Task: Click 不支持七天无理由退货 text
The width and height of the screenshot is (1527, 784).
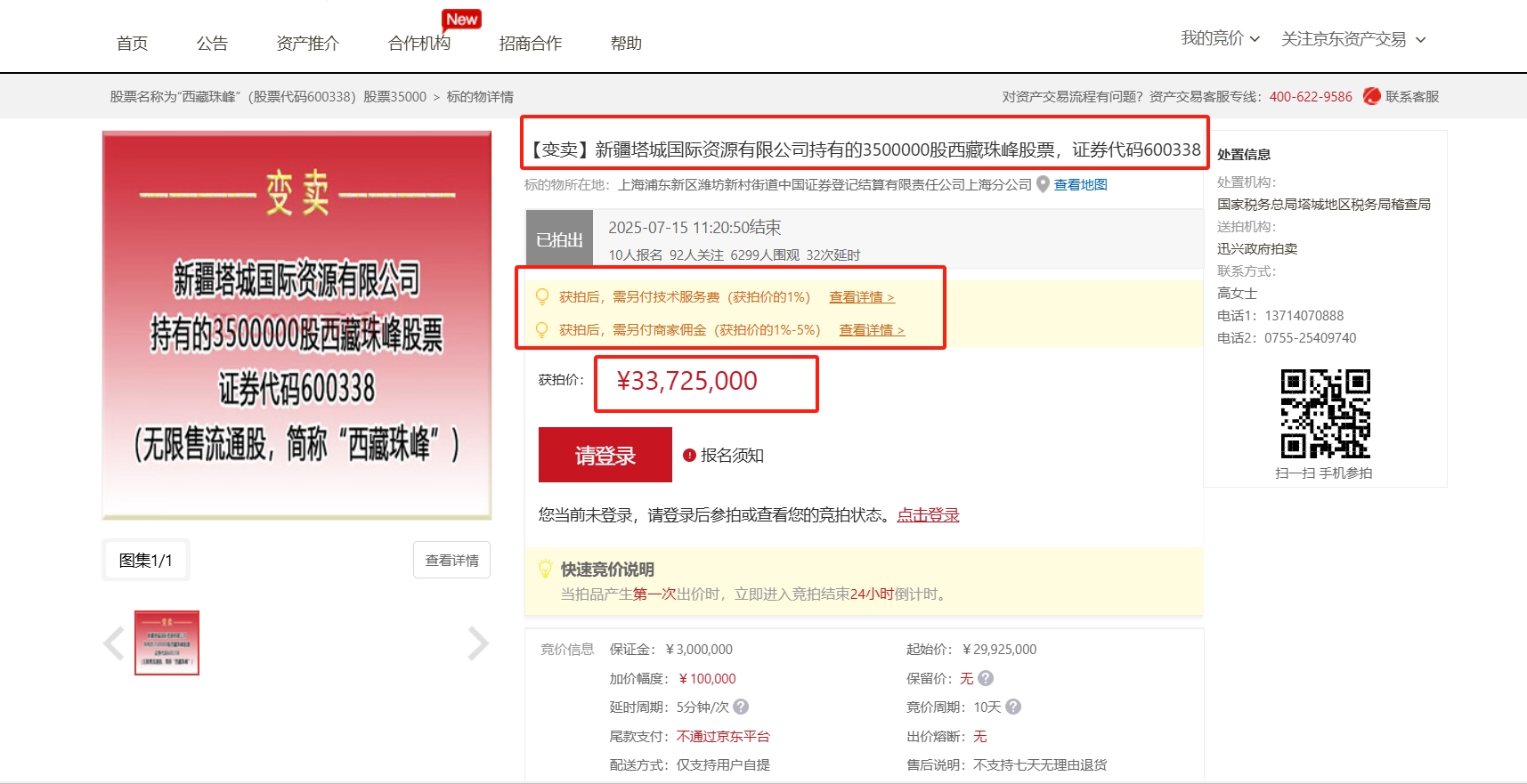Action: [x=1040, y=764]
